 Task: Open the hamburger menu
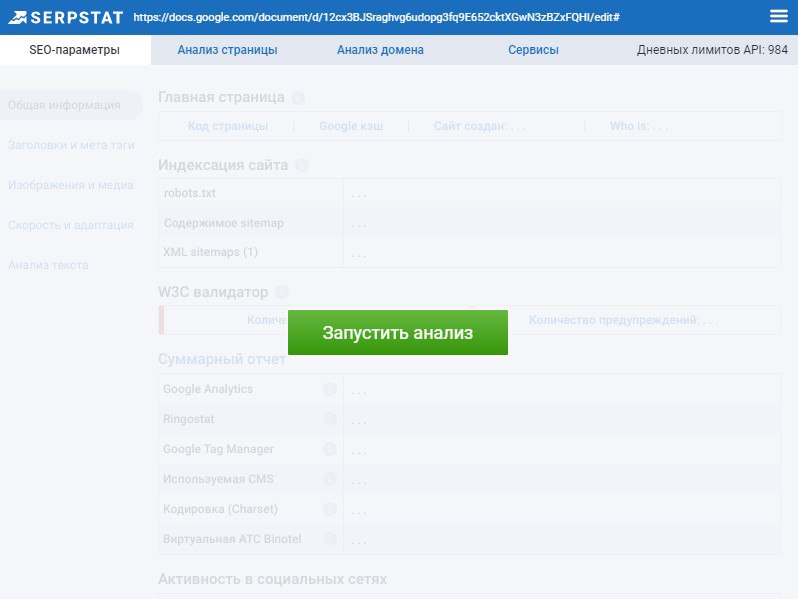point(779,16)
